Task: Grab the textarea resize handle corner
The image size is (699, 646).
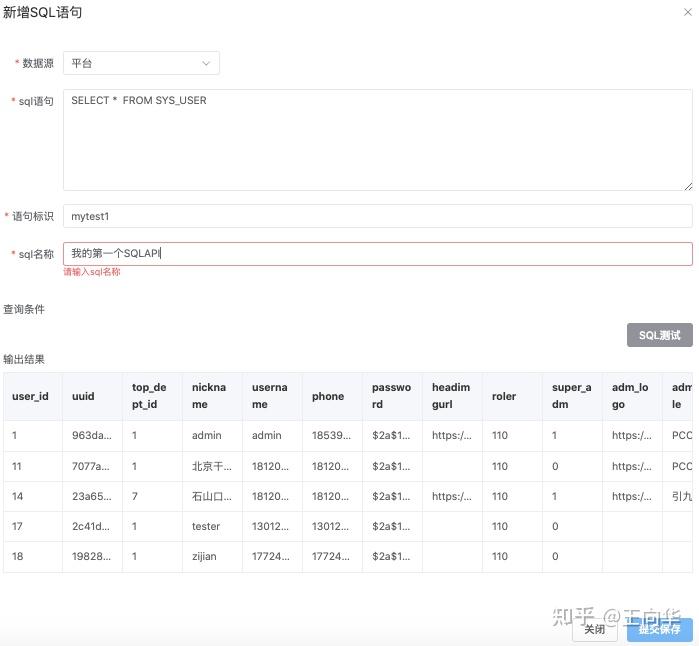Action: pyautogui.click(x=688, y=187)
